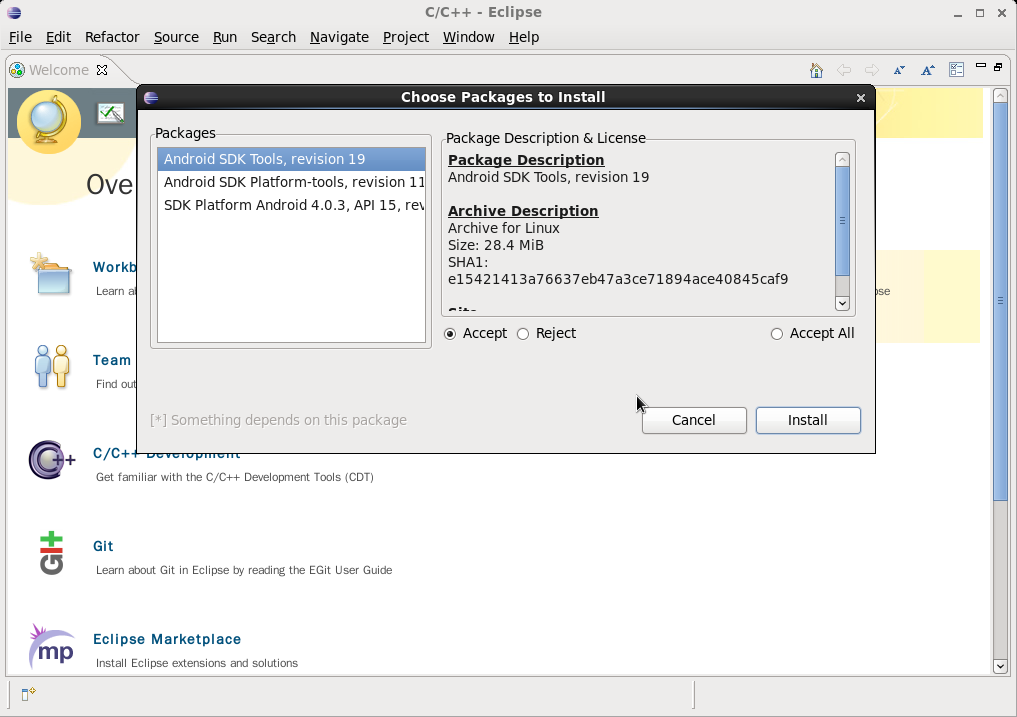Cancel the package installation dialog
The height and width of the screenshot is (717, 1017).
(x=694, y=420)
